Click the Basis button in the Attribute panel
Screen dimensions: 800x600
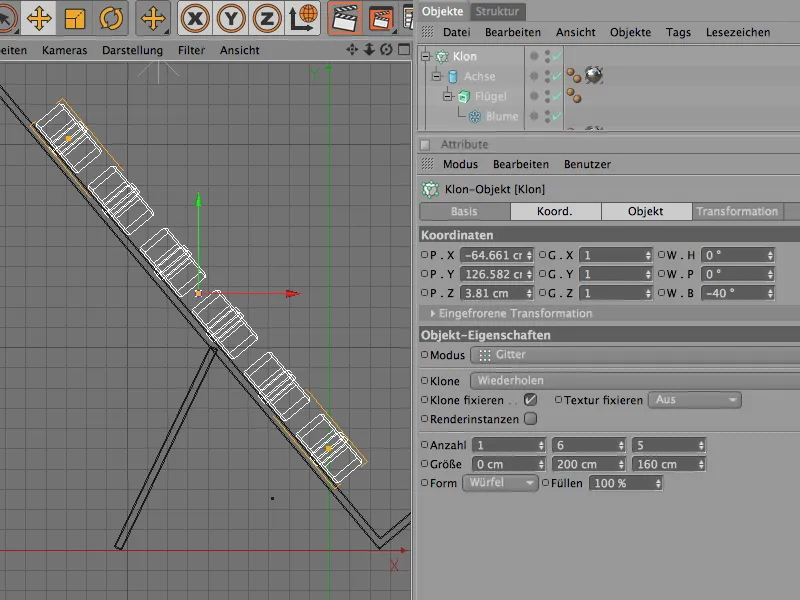[x=464, y=211]
